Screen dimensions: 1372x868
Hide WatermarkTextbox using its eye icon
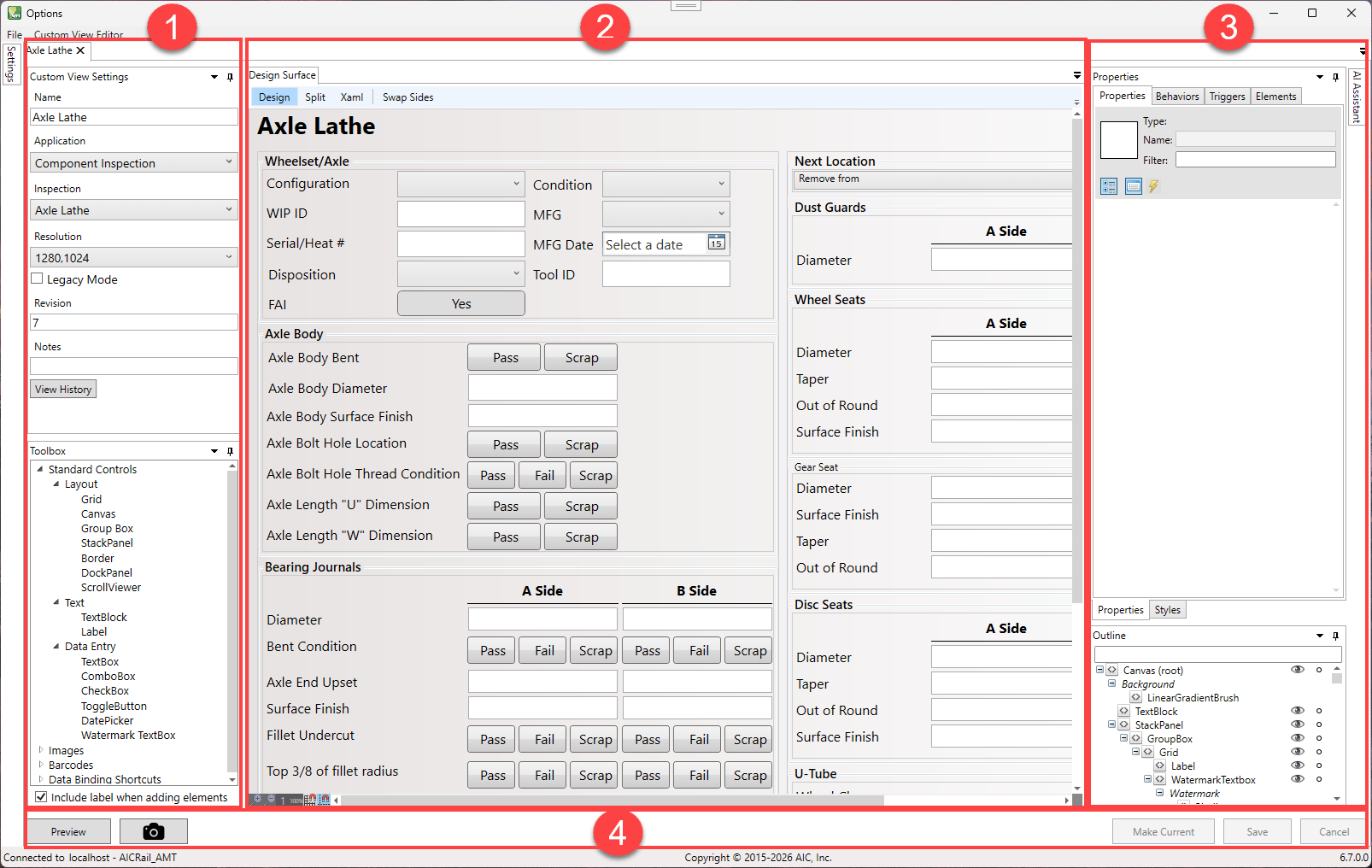click(1298, 779)
